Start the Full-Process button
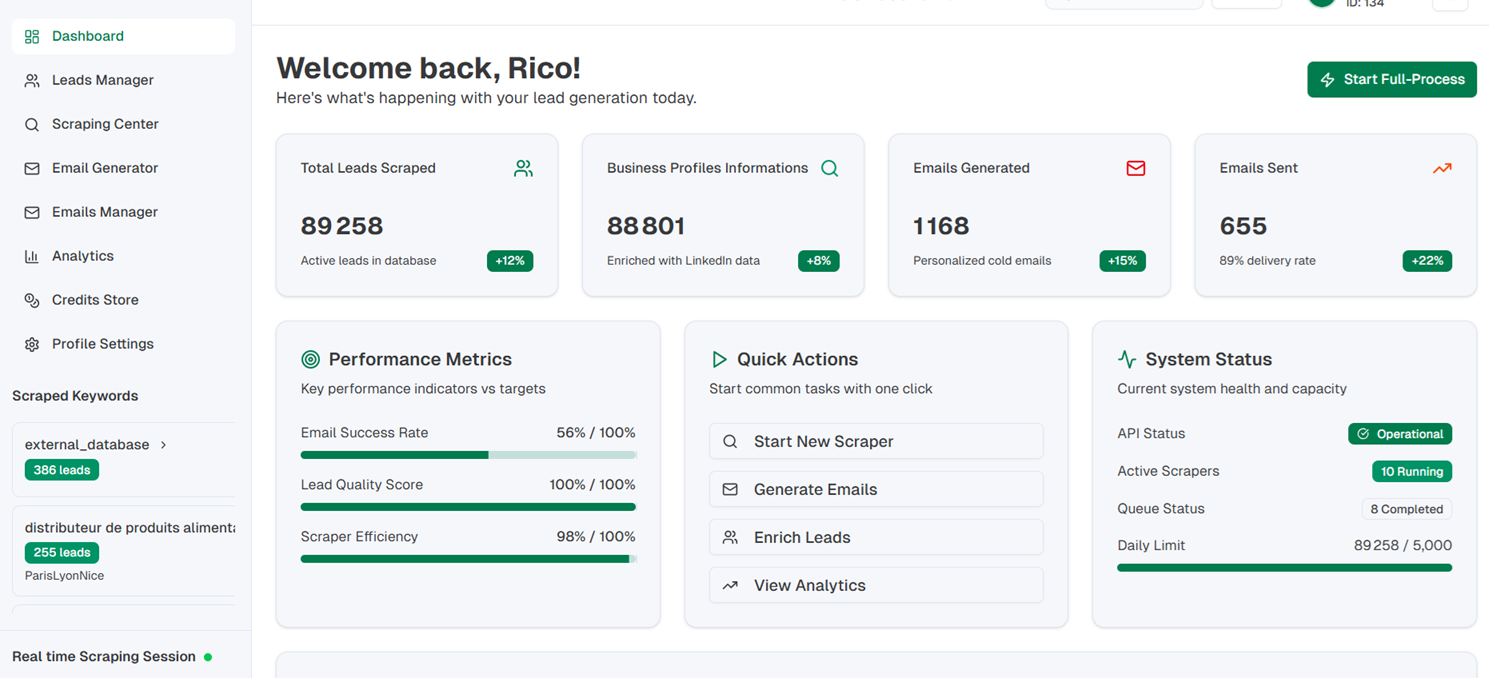This screenshot has width=1489, height=678. coord(1392,80)
